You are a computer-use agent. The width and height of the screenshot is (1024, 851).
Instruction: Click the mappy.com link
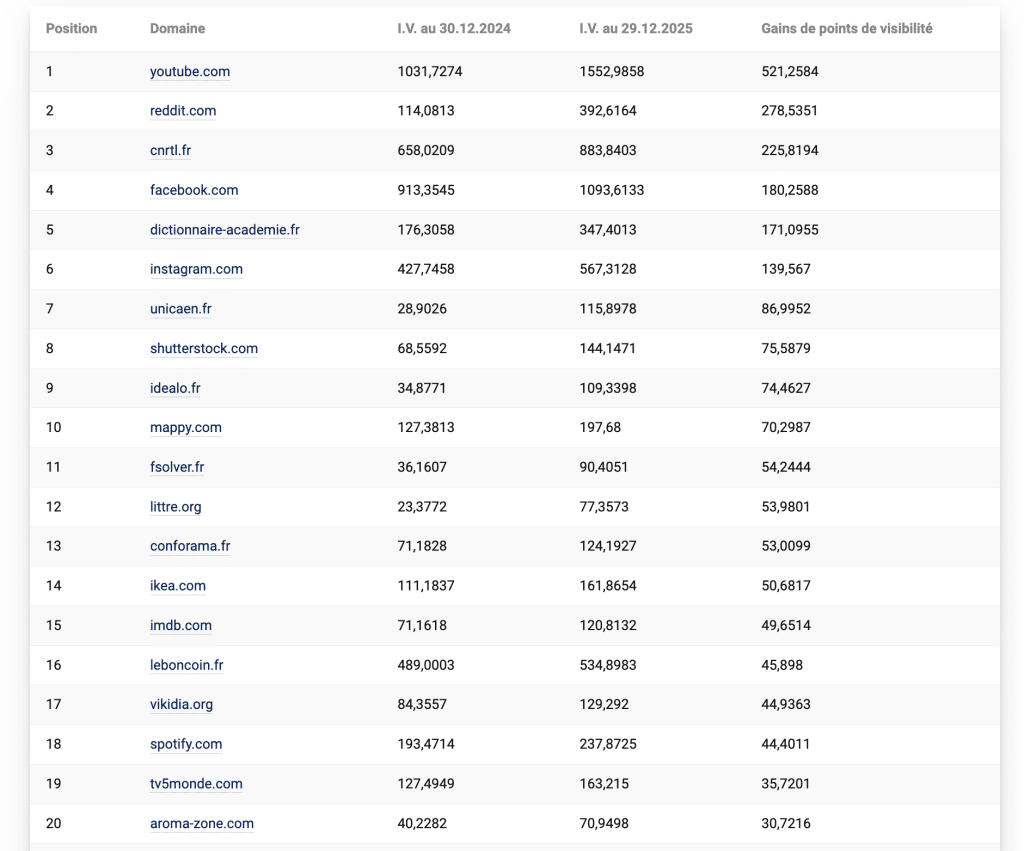point(186,428)
